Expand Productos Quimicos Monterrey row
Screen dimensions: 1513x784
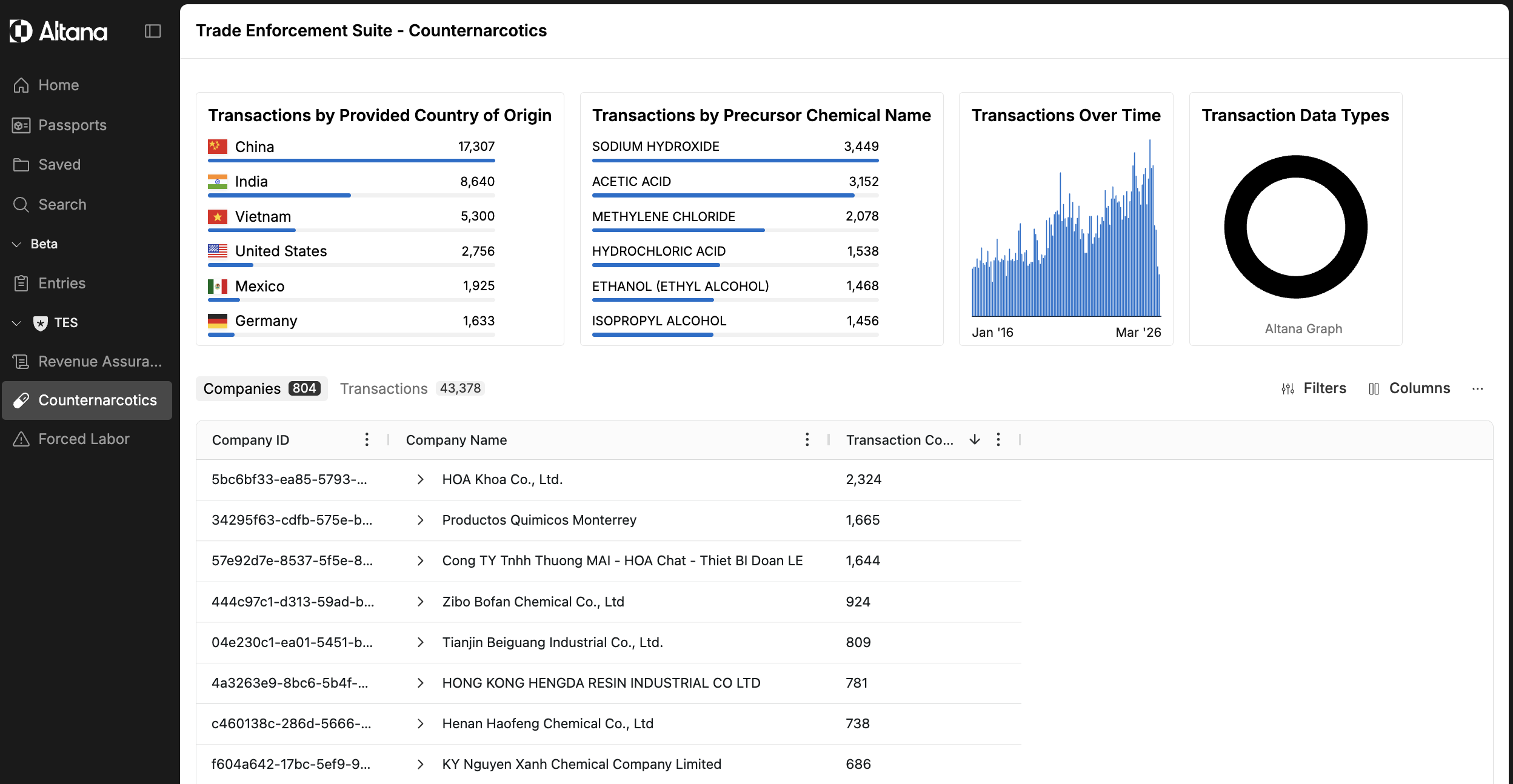pos(420,520)
